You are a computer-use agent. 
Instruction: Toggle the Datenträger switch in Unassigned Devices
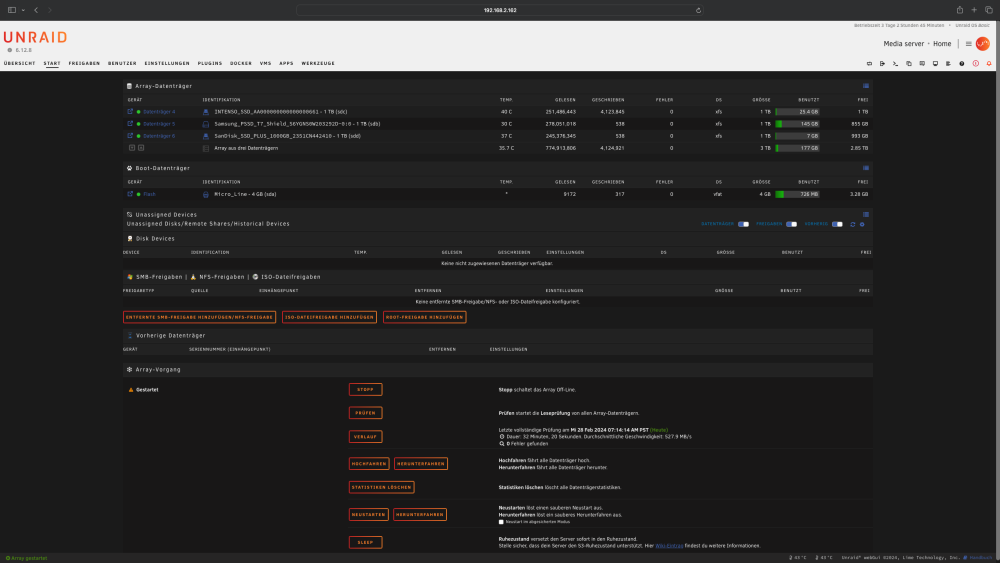pyautogui.click(x=744, y=224)
